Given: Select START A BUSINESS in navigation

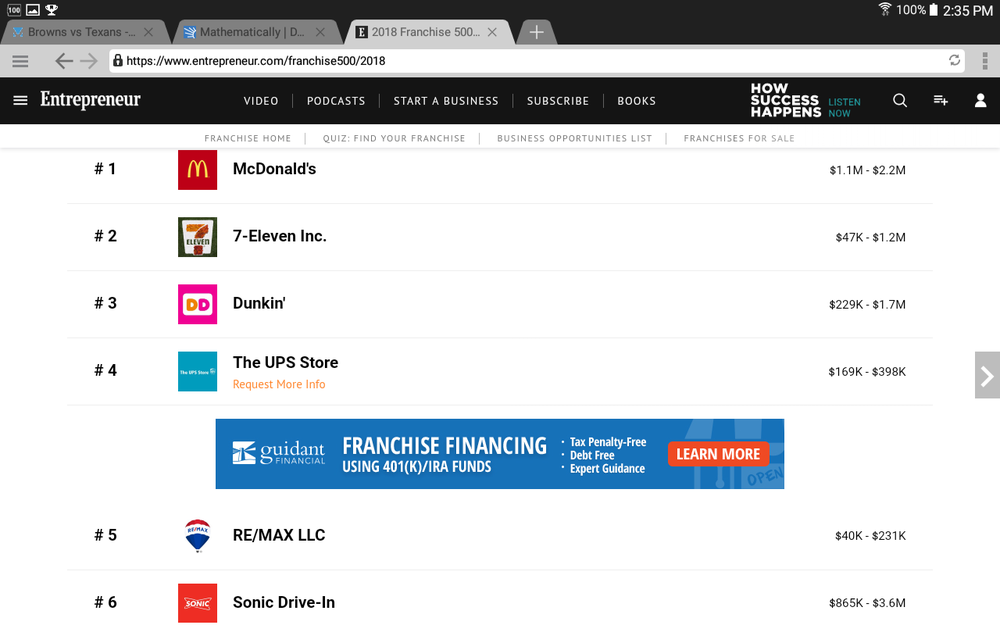Looking at the screenshot, I should pos(446,101).
